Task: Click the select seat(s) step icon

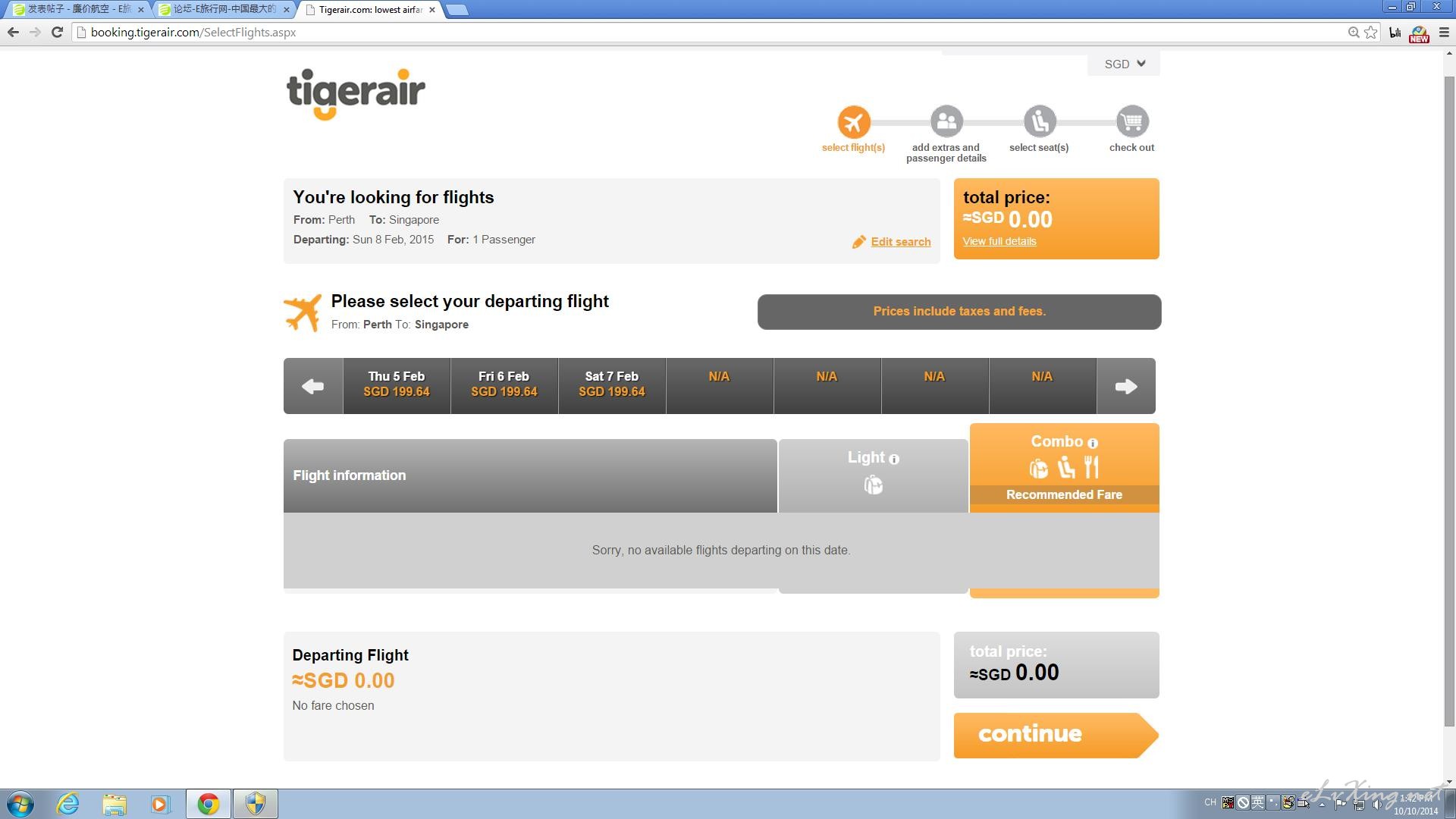Action: click(x=1039, y=121)
